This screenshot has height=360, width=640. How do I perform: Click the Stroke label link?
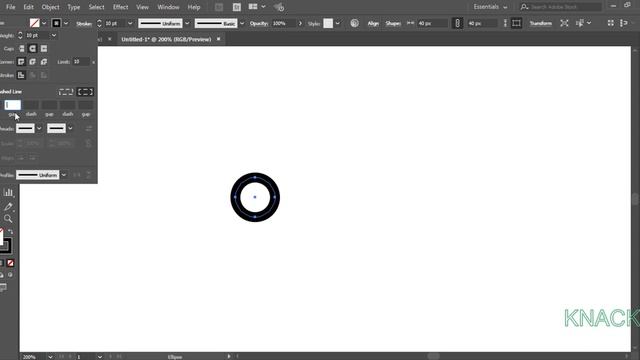click(84, 24)
